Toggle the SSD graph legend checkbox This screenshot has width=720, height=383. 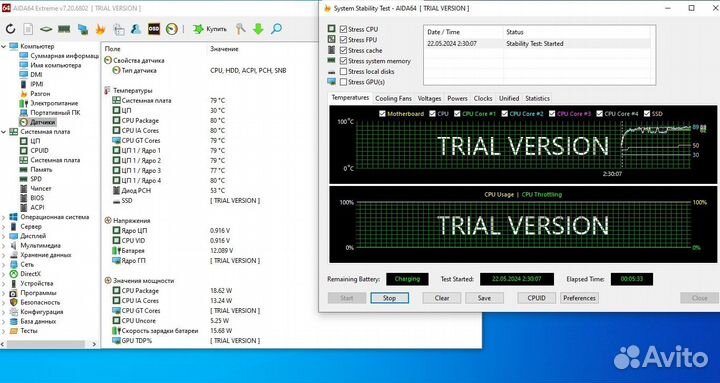coord(647,113)
